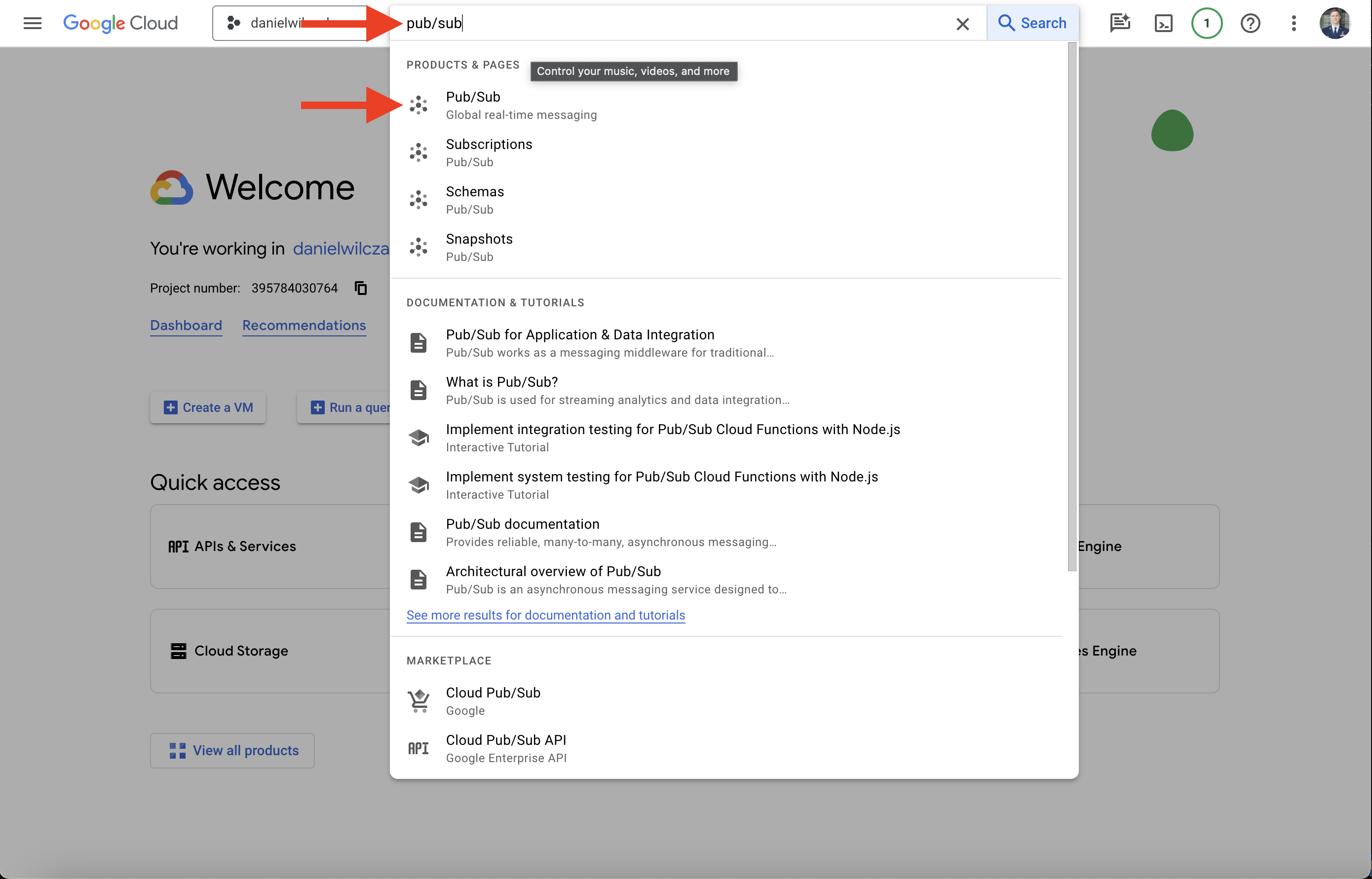Open the danielwilcza project link

point(342,248)
